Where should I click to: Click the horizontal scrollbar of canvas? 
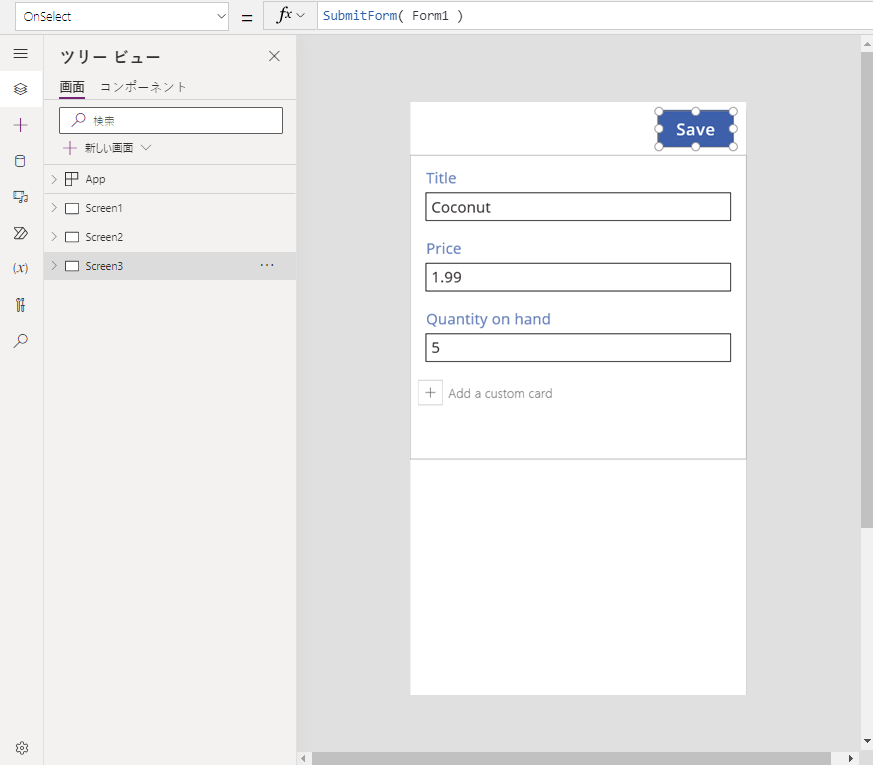(x=571, y=758)
